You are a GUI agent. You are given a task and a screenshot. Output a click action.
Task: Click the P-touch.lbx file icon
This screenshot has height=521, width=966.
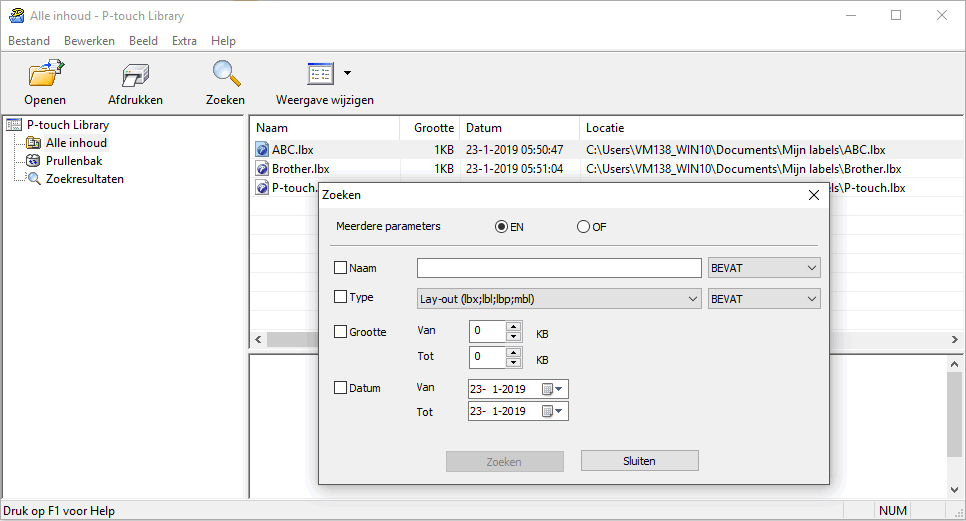pos(262,188)
